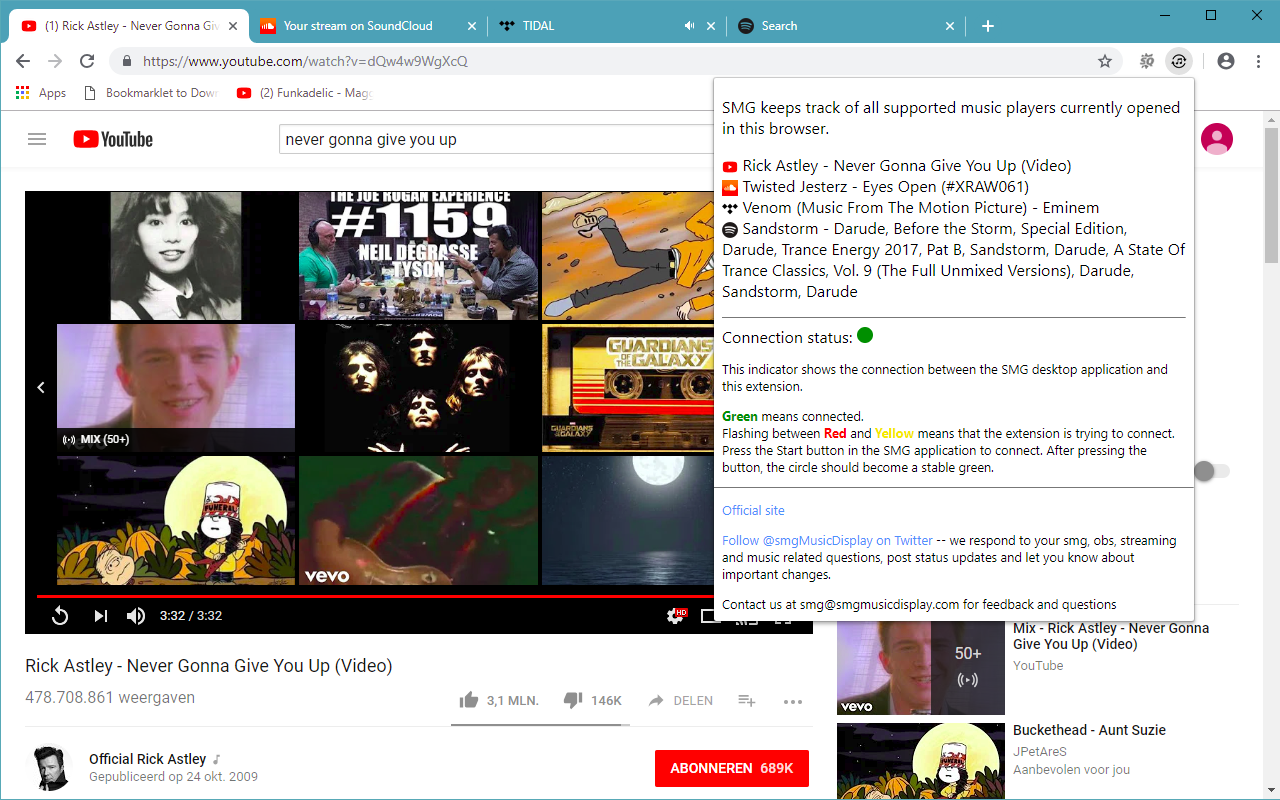This screenshot has width=1280, height=800.
Task: Open the Chrome profile icon
Action: click(x=1226, y=61)
